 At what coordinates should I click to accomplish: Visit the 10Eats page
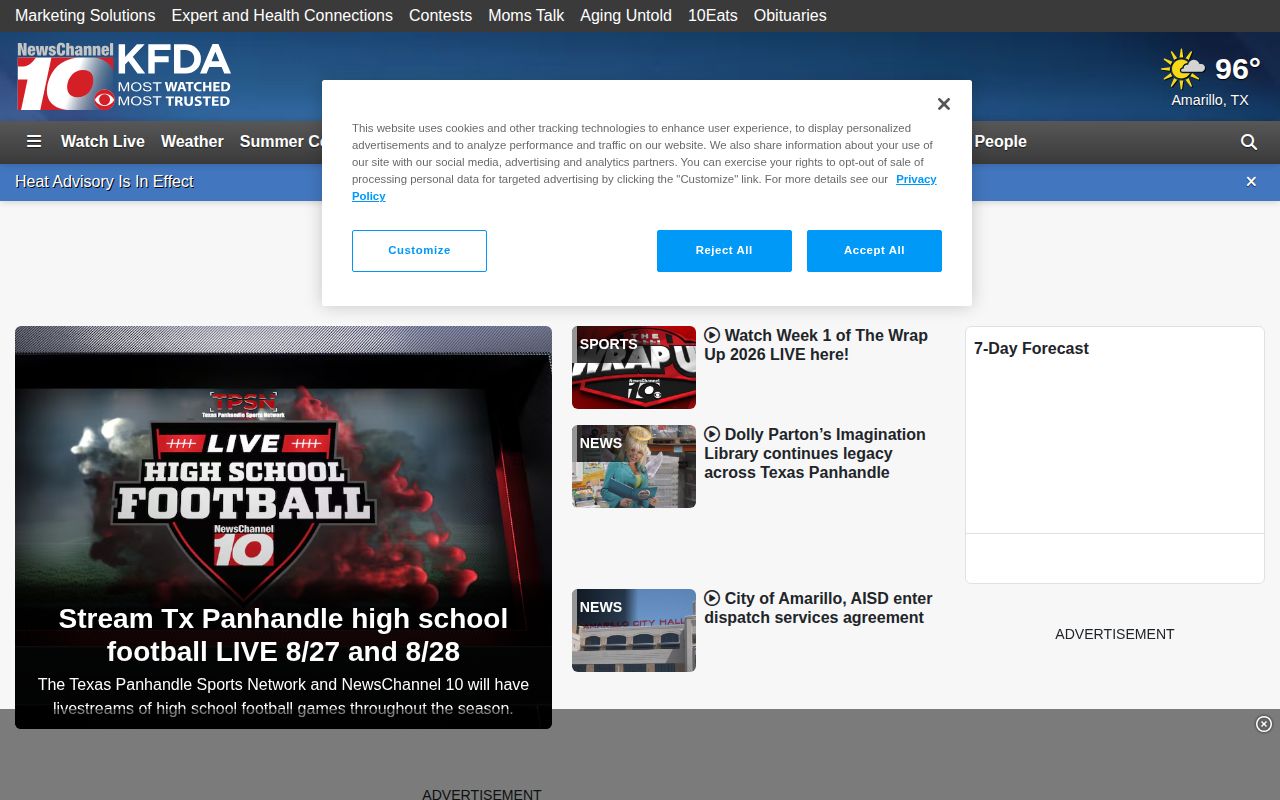point(713,16)
